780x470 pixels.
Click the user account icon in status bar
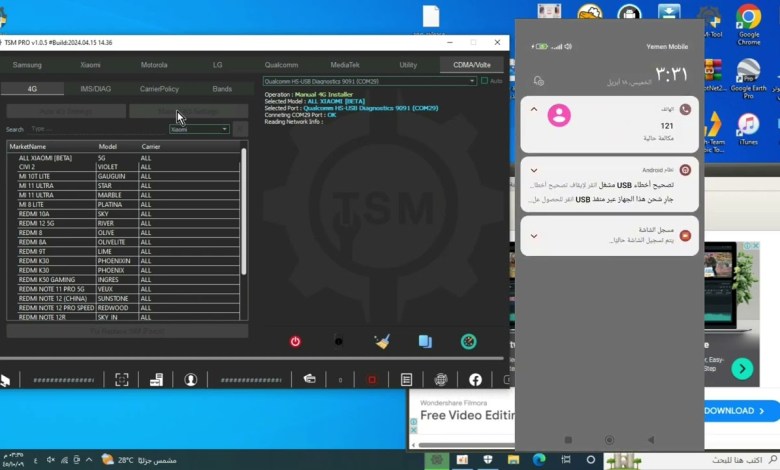190,380
